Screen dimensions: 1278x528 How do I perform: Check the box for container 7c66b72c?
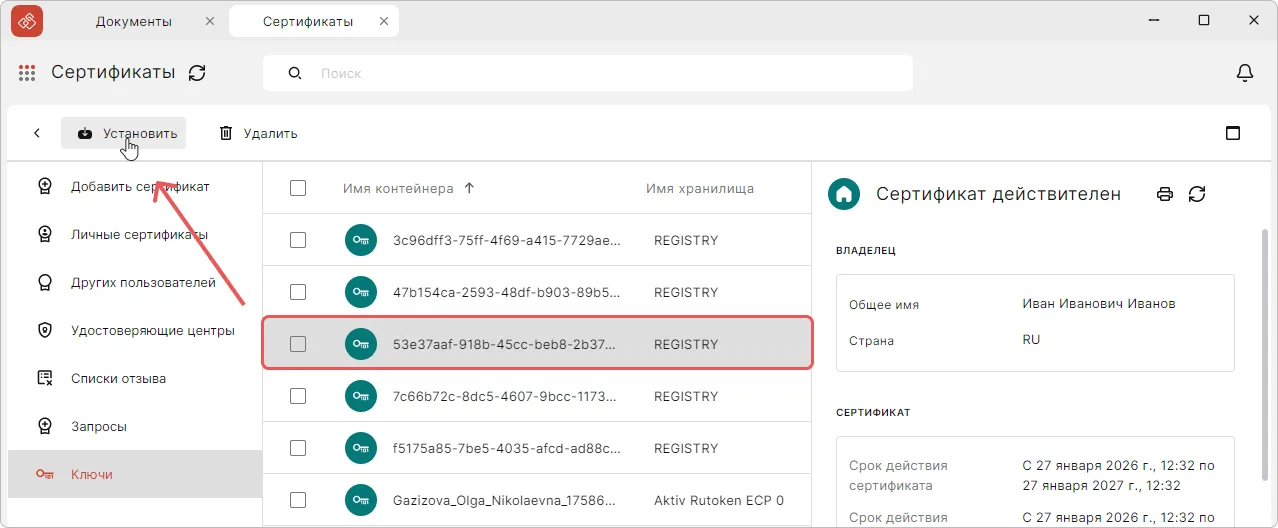point(297,396)
